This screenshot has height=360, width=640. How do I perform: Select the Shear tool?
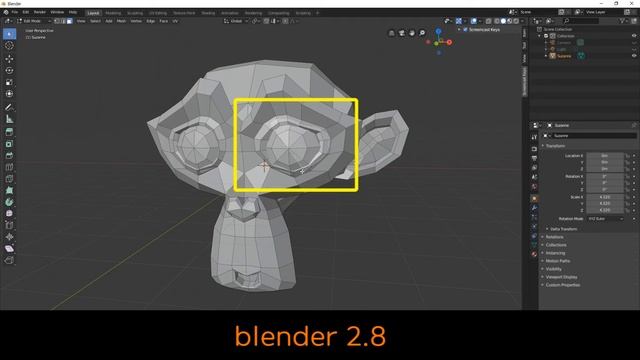9,249
